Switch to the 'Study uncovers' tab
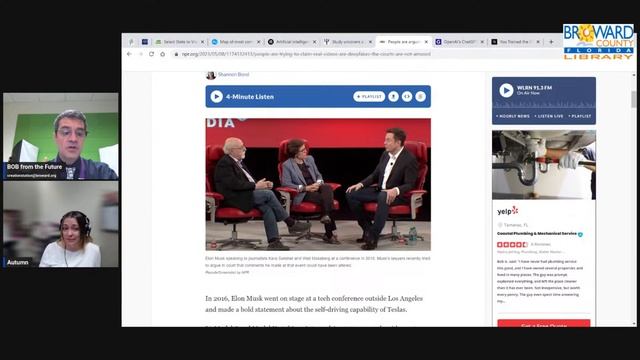The width and height of the screenshot is (640, 360). pos(348,42)
